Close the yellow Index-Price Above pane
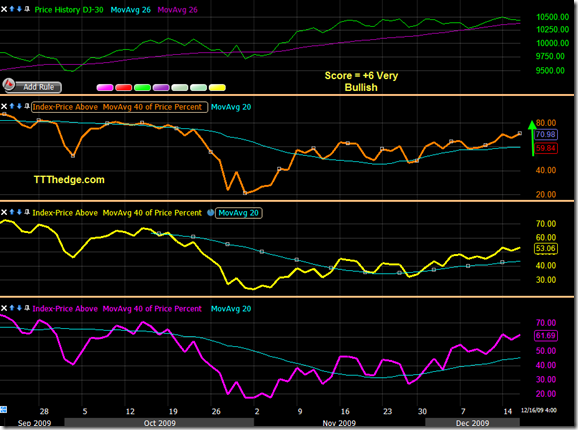The image size is (578, 430). click(x=4, y=212)
